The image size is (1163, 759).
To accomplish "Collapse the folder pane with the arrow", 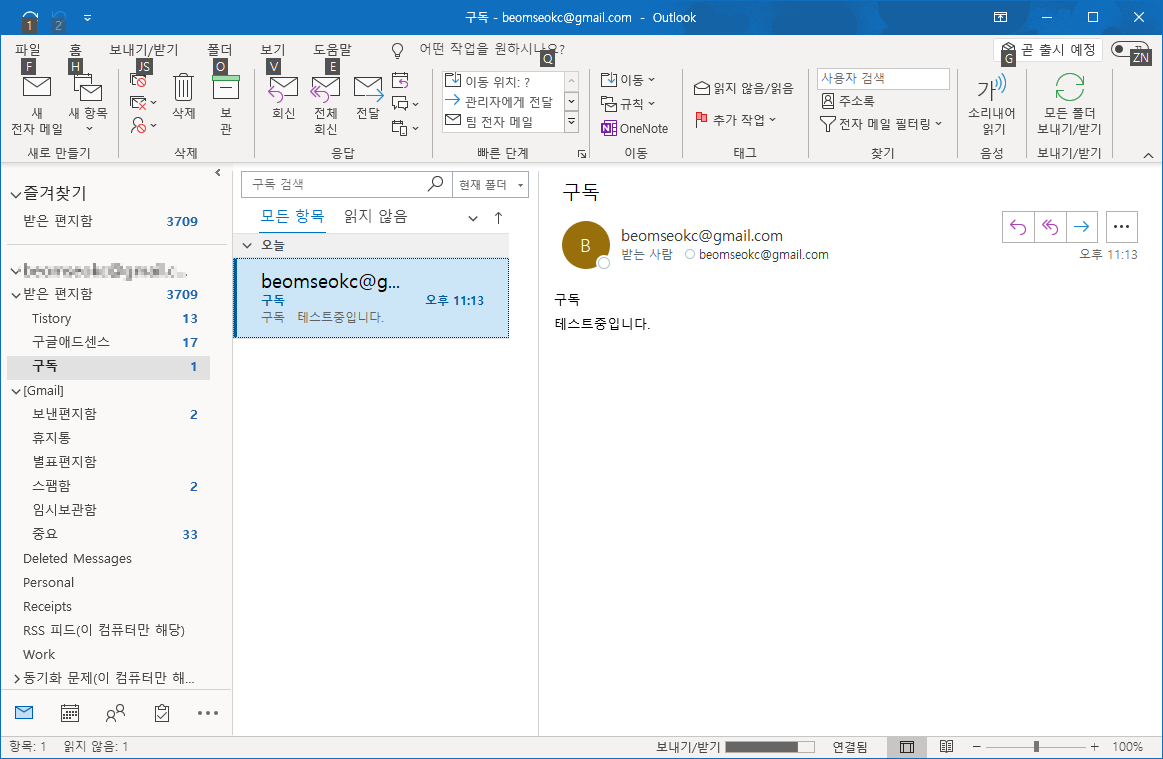I will [217, 173].
